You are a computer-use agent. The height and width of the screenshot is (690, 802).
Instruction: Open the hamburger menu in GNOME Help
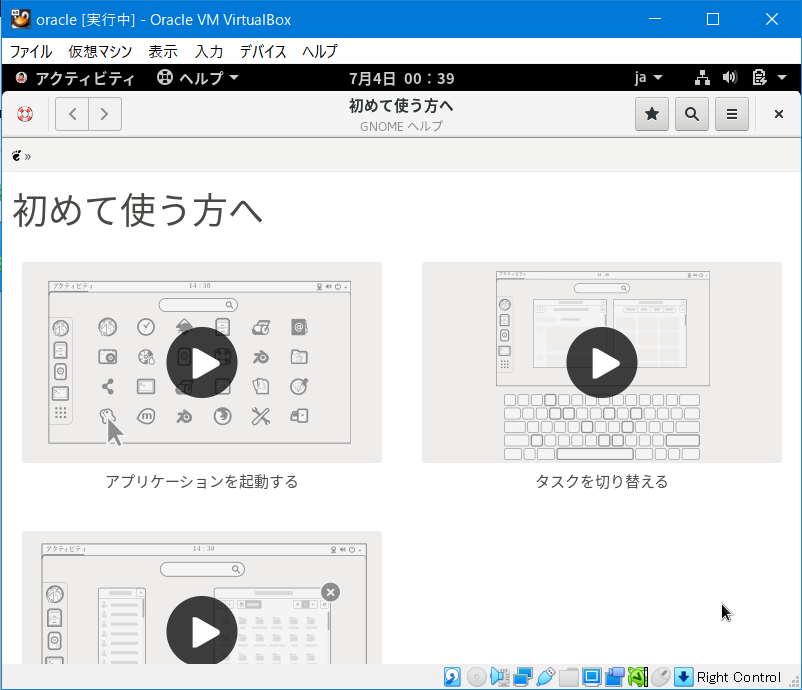coord(731,114)
